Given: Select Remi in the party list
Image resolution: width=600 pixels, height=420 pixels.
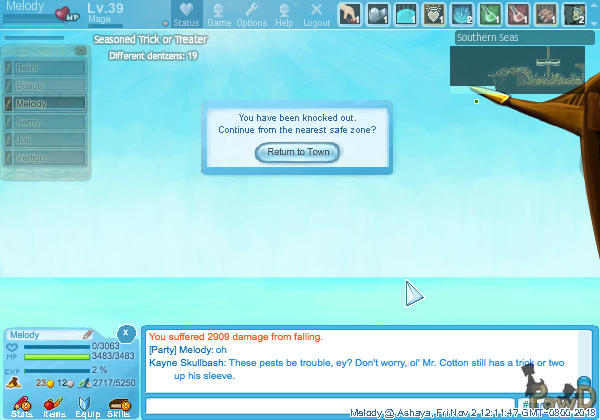Looking at the screenshot, I should [47, 66].
